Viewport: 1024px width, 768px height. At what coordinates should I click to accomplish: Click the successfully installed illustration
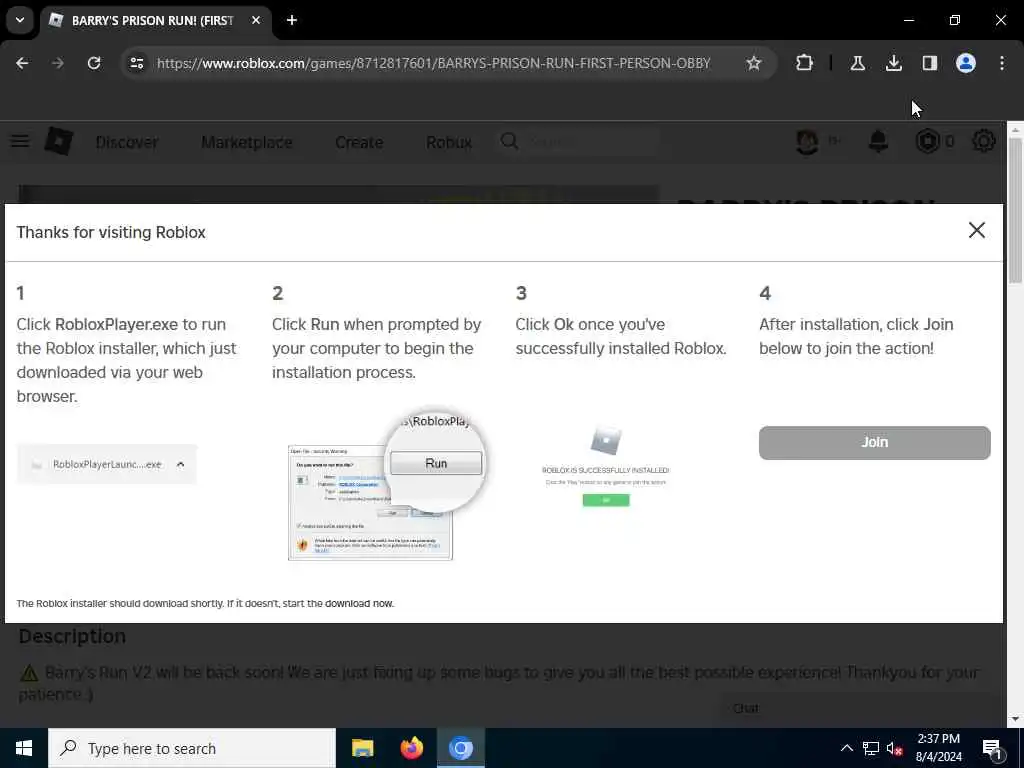click(605, 465)
